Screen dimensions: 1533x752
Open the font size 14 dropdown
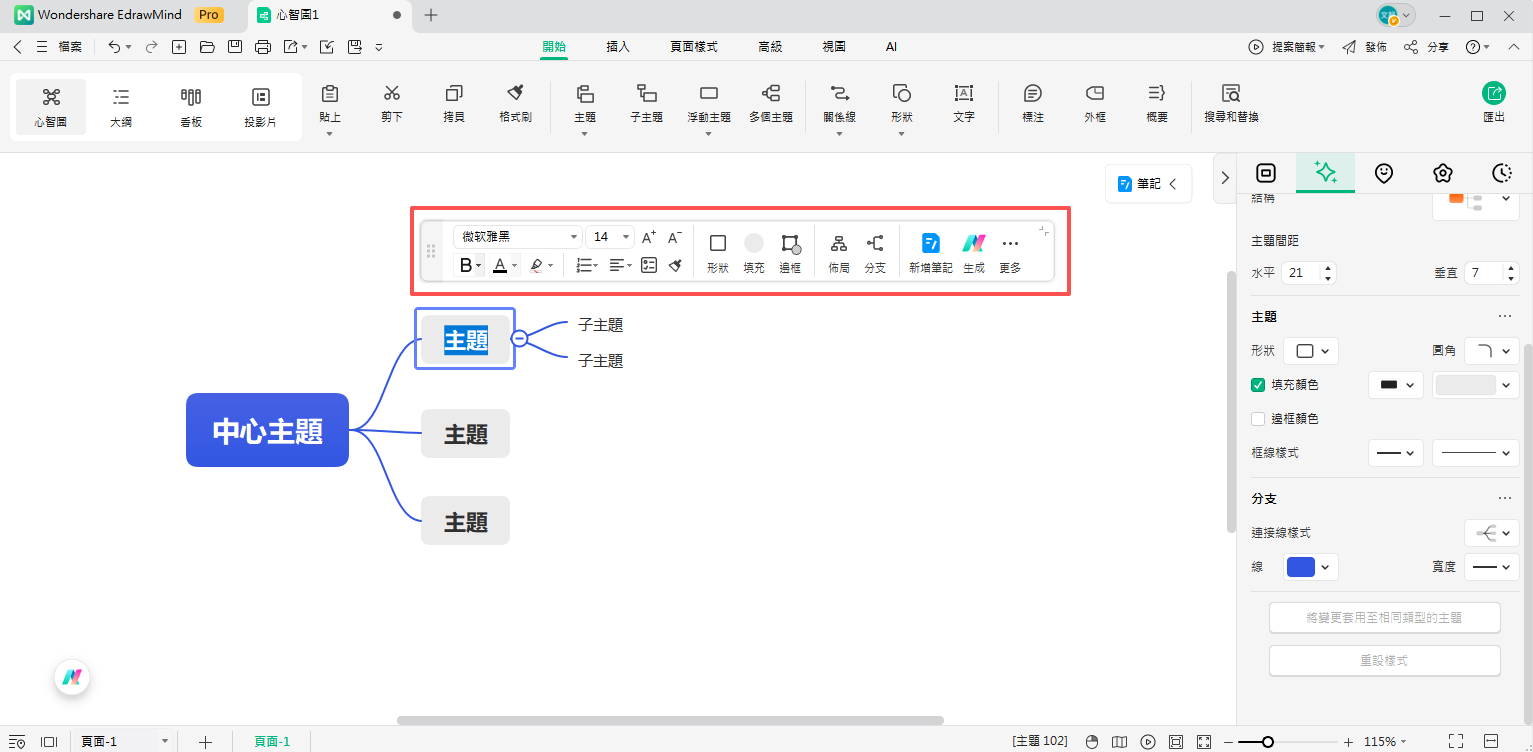pyautogui.click(x=610, y=237)
